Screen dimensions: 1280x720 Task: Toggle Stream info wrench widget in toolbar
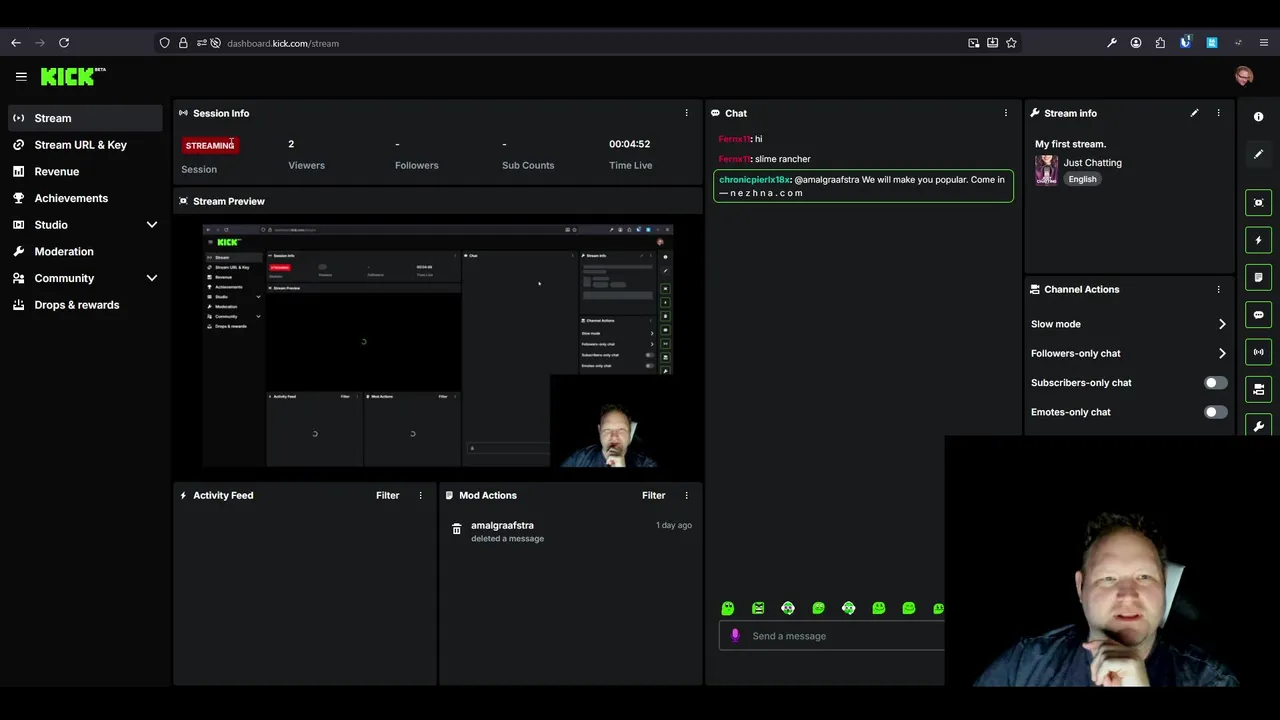(x=1258, y=426)
